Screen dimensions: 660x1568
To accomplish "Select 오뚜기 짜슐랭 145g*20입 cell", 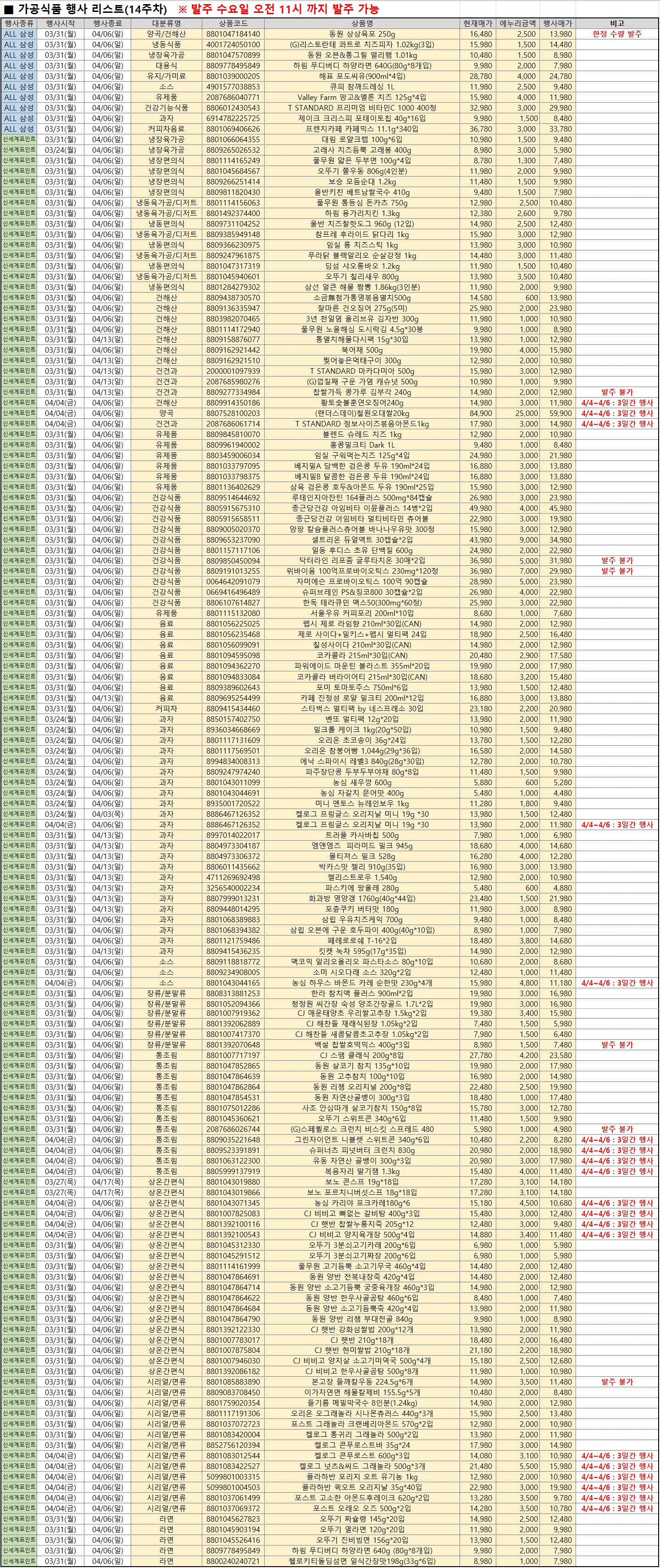I will 362,1518.
